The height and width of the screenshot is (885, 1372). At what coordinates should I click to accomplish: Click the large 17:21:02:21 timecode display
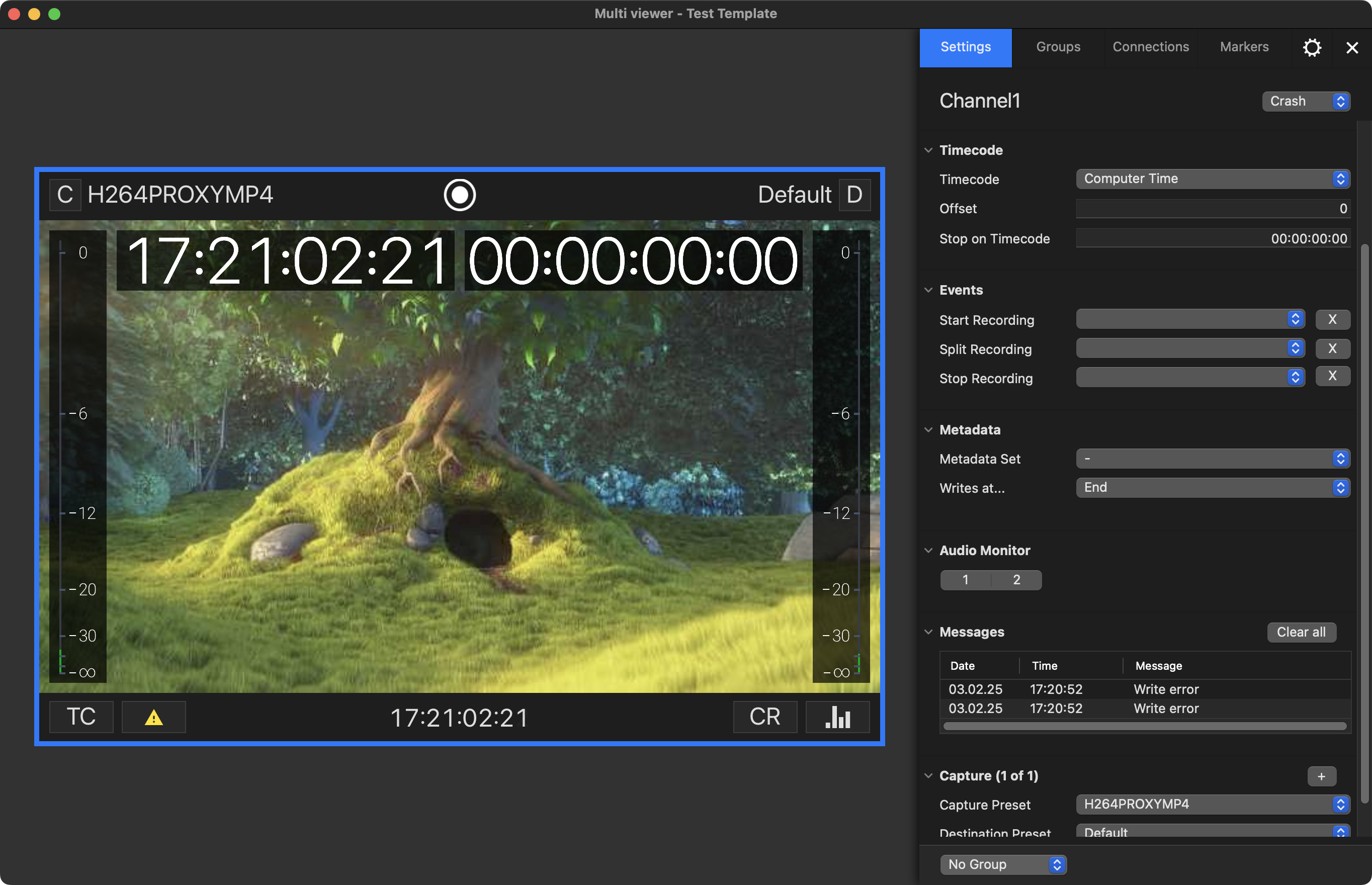(x=285, y=260)
